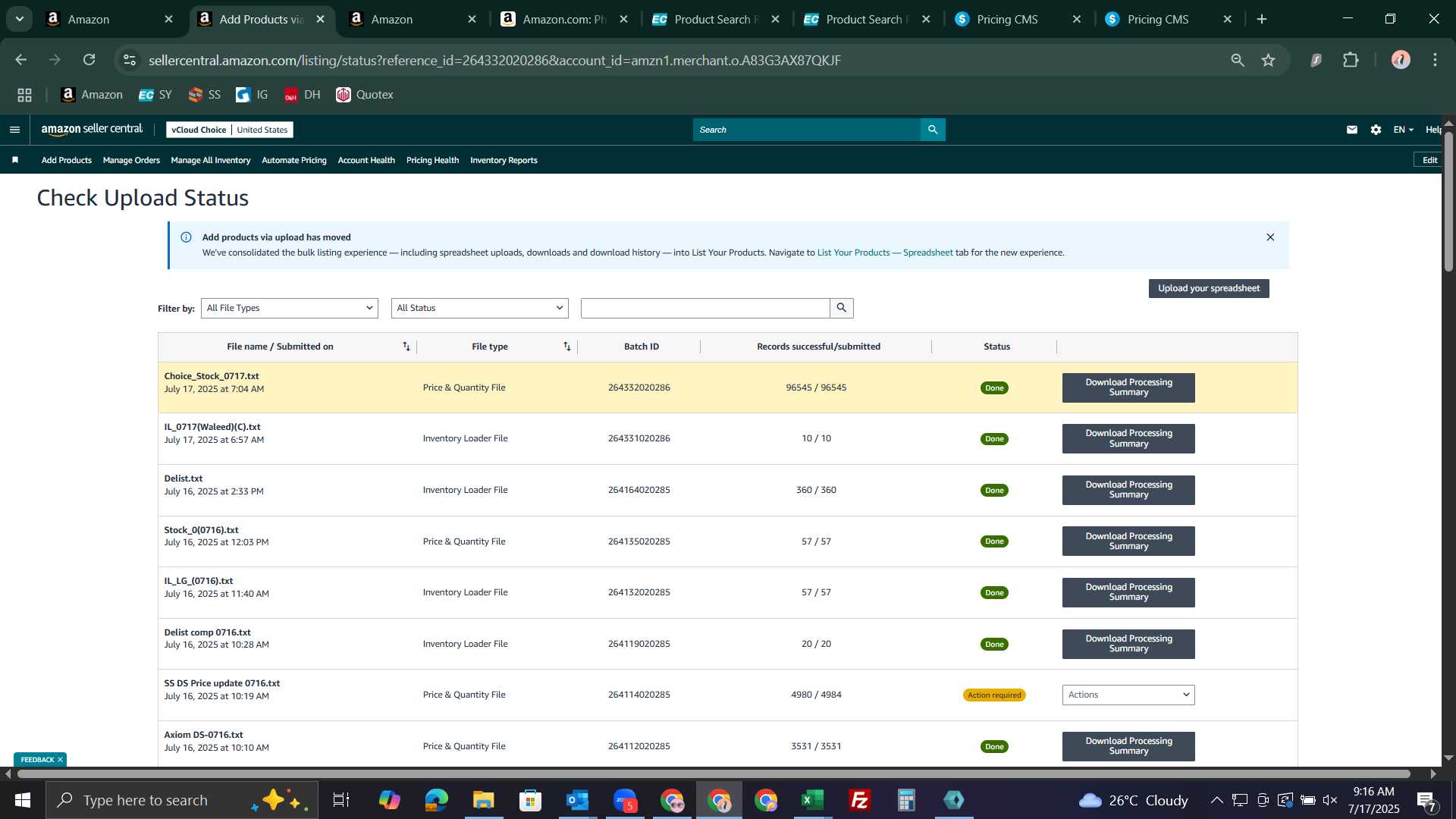The width and height of the screenshot is (1456, 819).
Task: Click the browser address bar URL
Action: coord(494,60)
